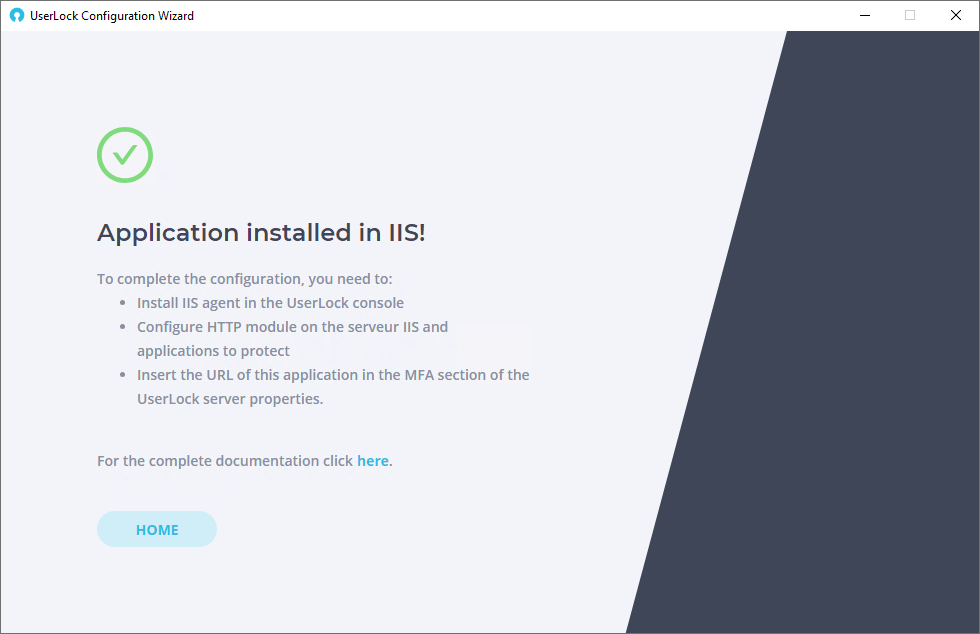Click the bullet dot before "Install IIS agent"

point(122,303)
